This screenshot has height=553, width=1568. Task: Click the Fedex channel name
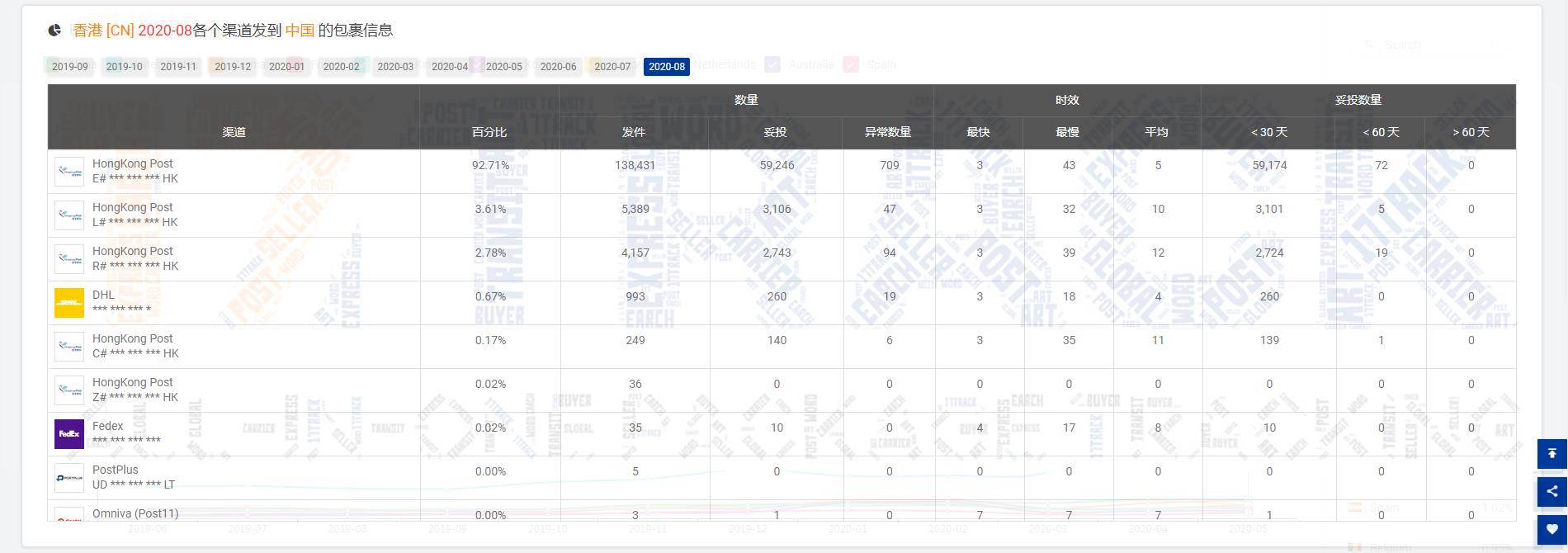coord(107,426)
